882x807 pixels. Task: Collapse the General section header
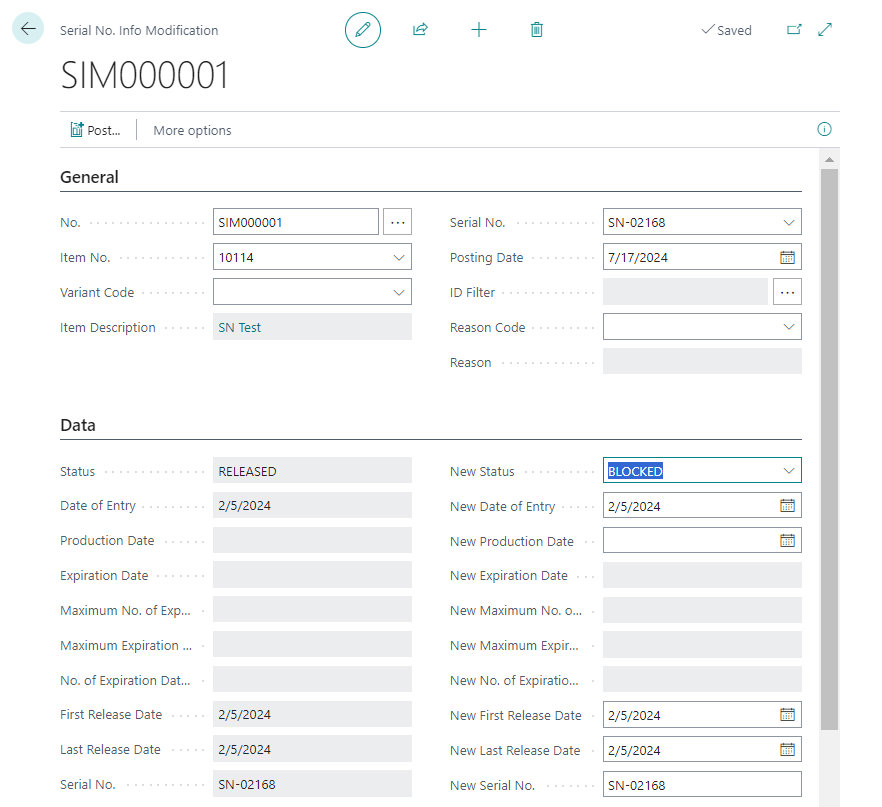click(89, 177)
